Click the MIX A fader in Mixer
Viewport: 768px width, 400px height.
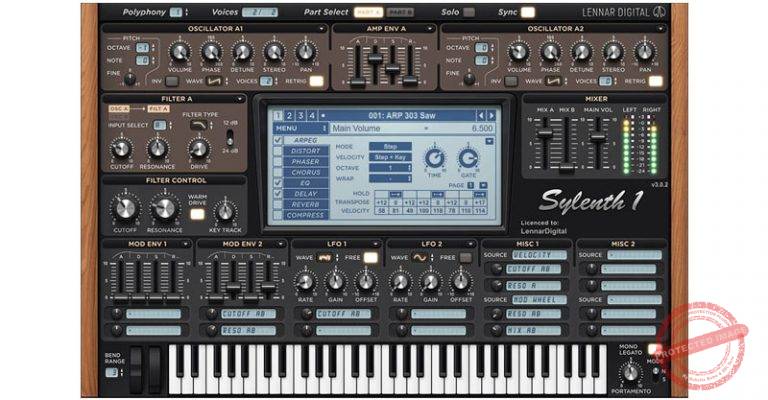(x=544, y=133)
